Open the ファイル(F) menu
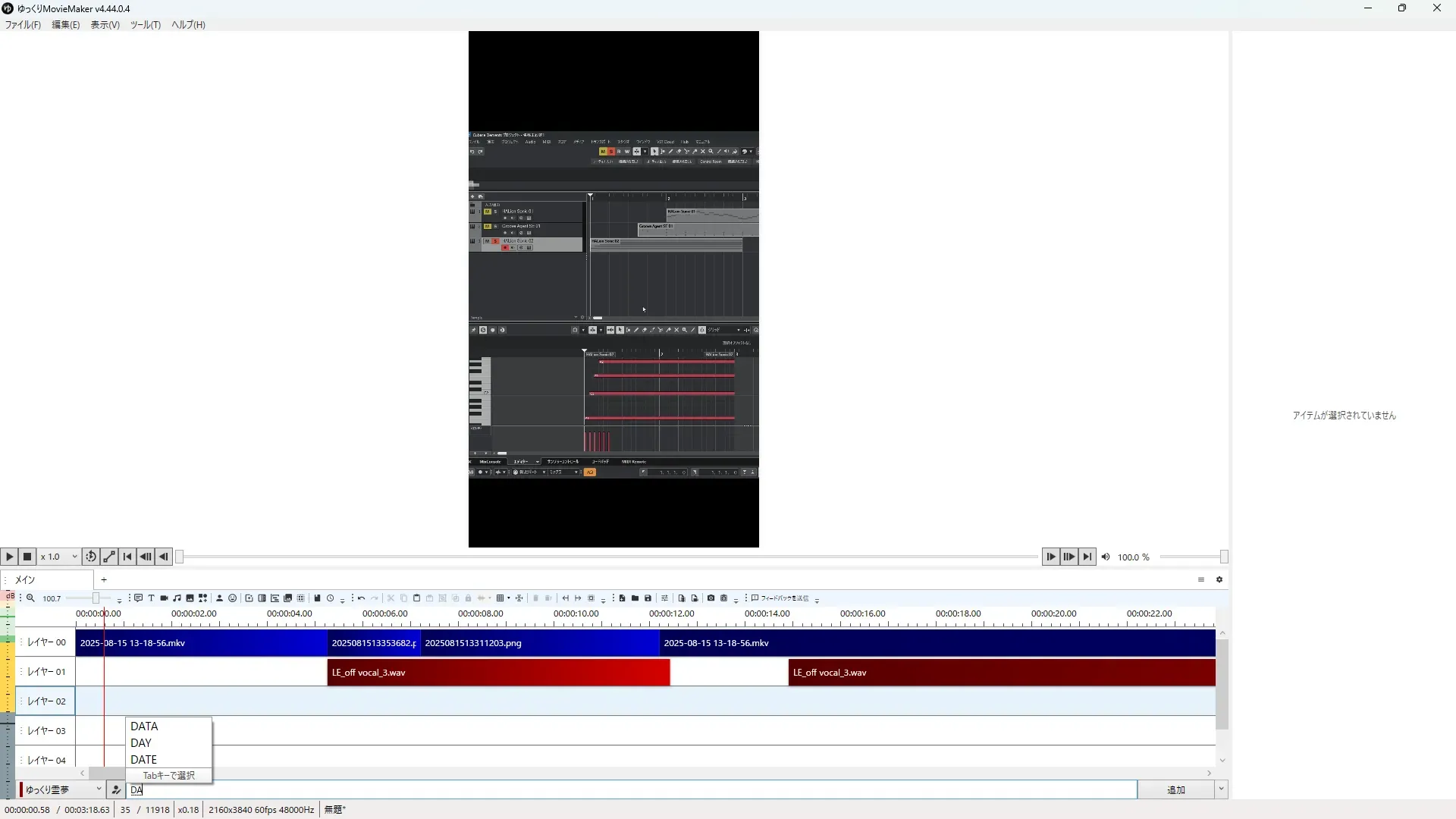 pyautogui.click(x=23, y=25)
